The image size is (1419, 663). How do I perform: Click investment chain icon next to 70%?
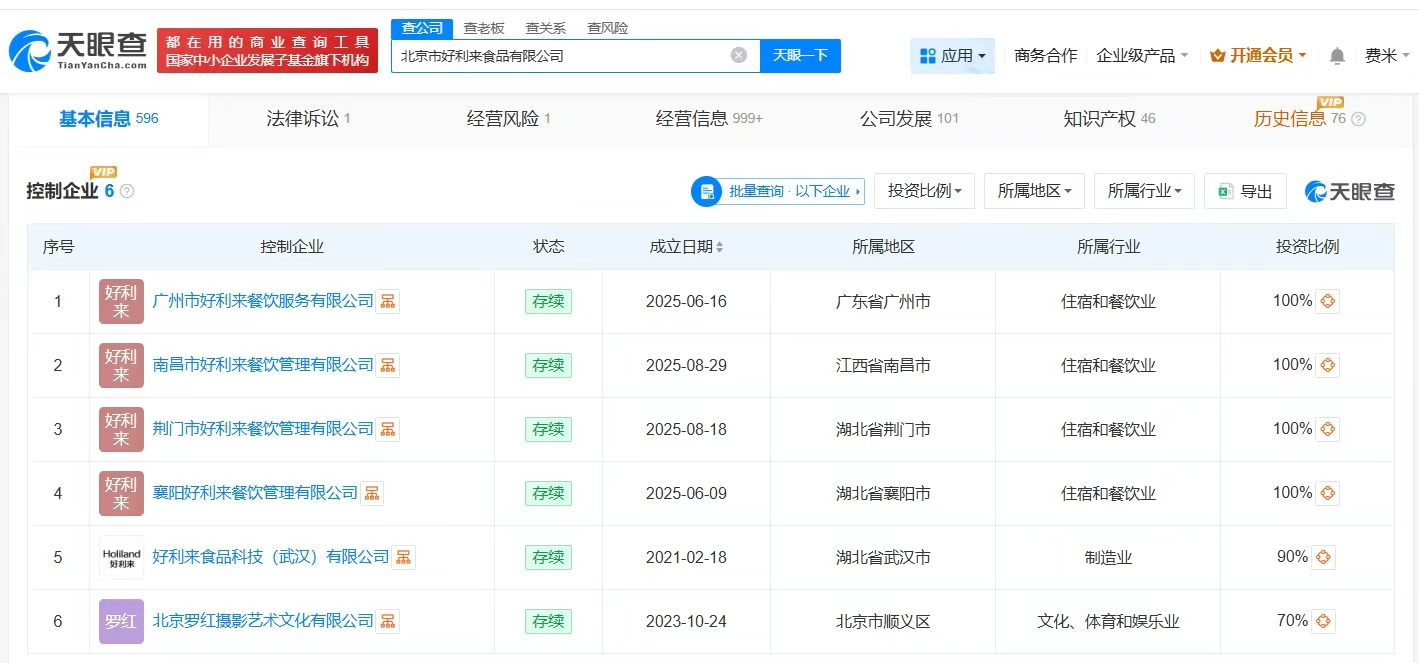coord(1323,621)
